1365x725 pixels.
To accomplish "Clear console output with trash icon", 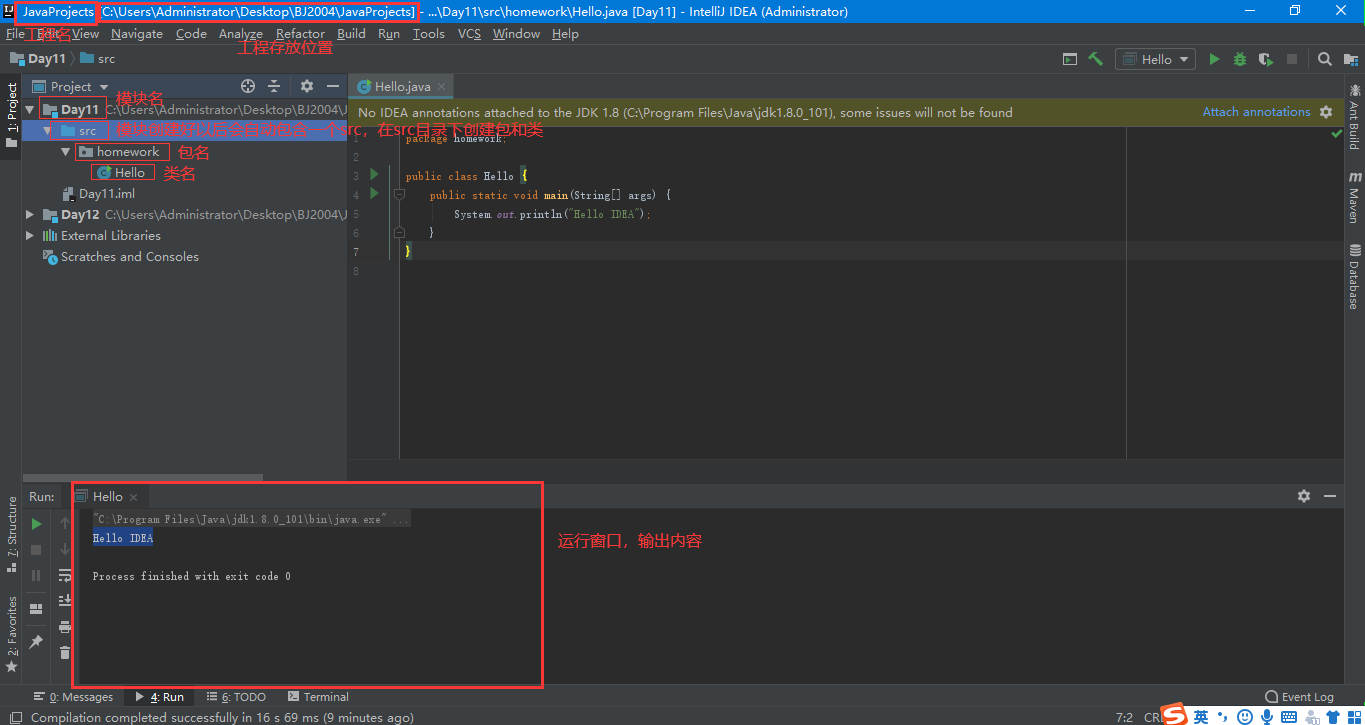I will (x=65, y=653).
